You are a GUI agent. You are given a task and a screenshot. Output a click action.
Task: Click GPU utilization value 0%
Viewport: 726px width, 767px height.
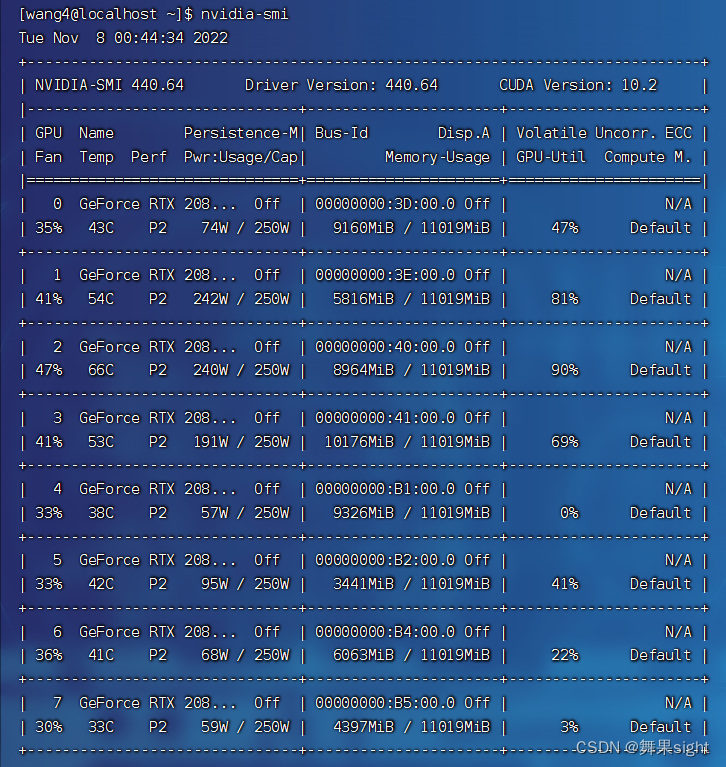click(569, 513)
